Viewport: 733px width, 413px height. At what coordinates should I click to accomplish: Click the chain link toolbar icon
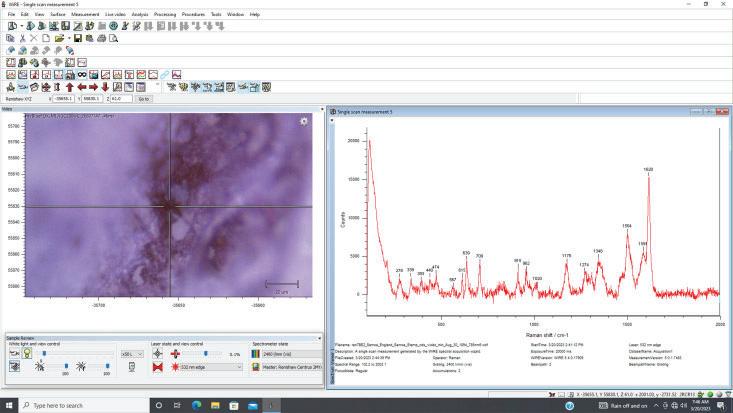pos(165,75)
